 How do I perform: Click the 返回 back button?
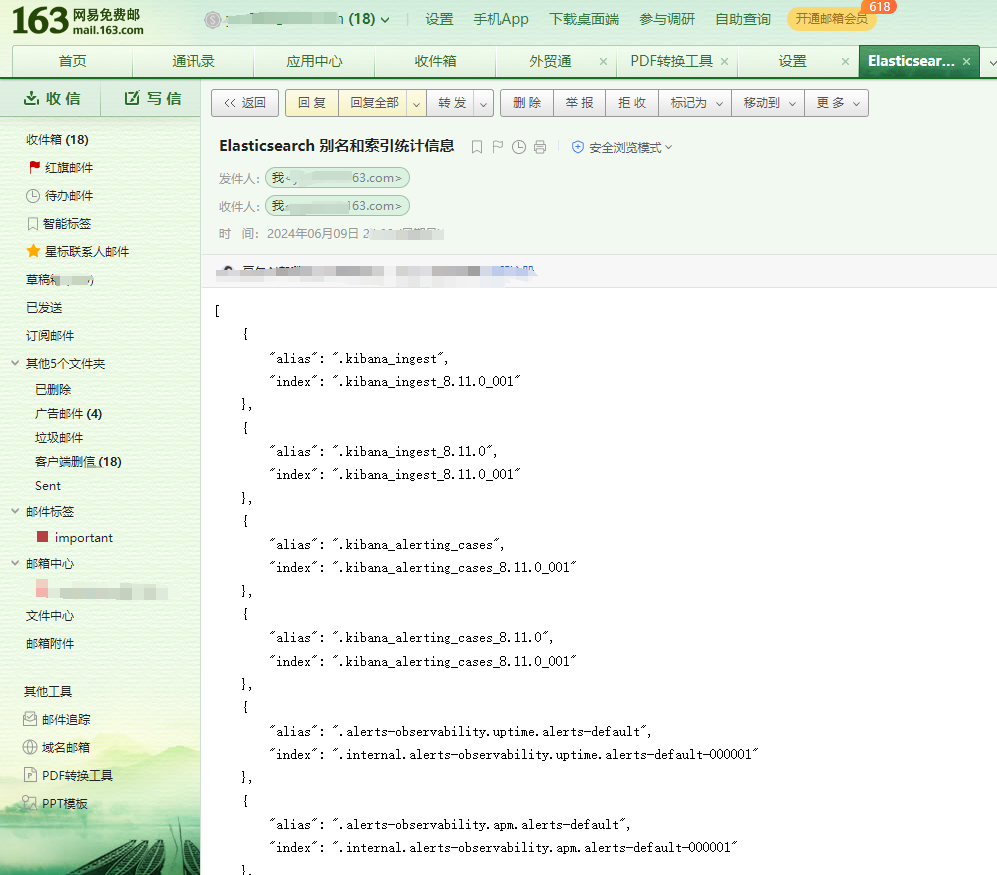tap(245, 103)
